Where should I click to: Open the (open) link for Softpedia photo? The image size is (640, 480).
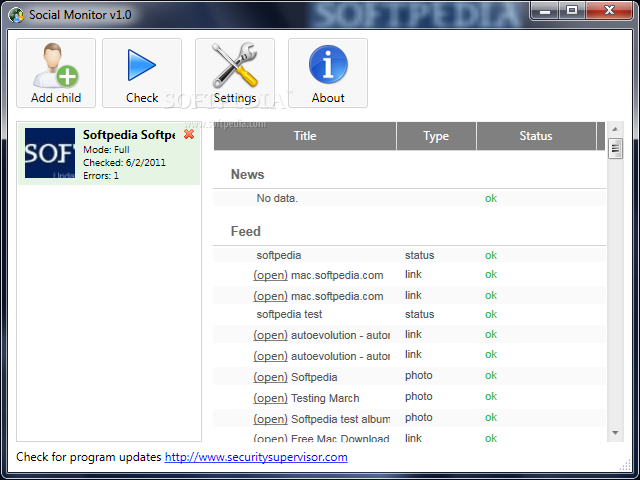tap(270, 377)
